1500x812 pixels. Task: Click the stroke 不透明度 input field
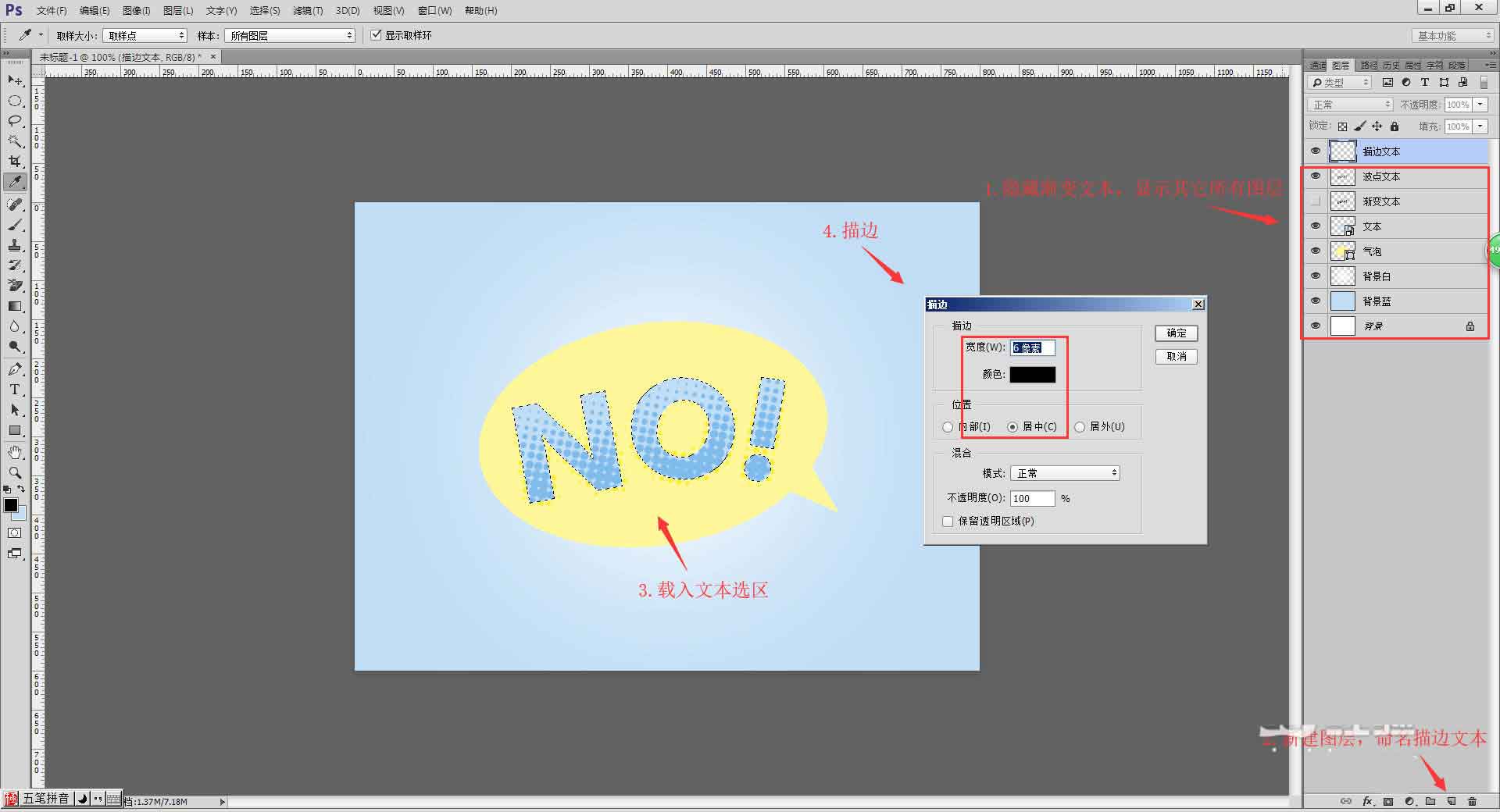pos(1033,498)
